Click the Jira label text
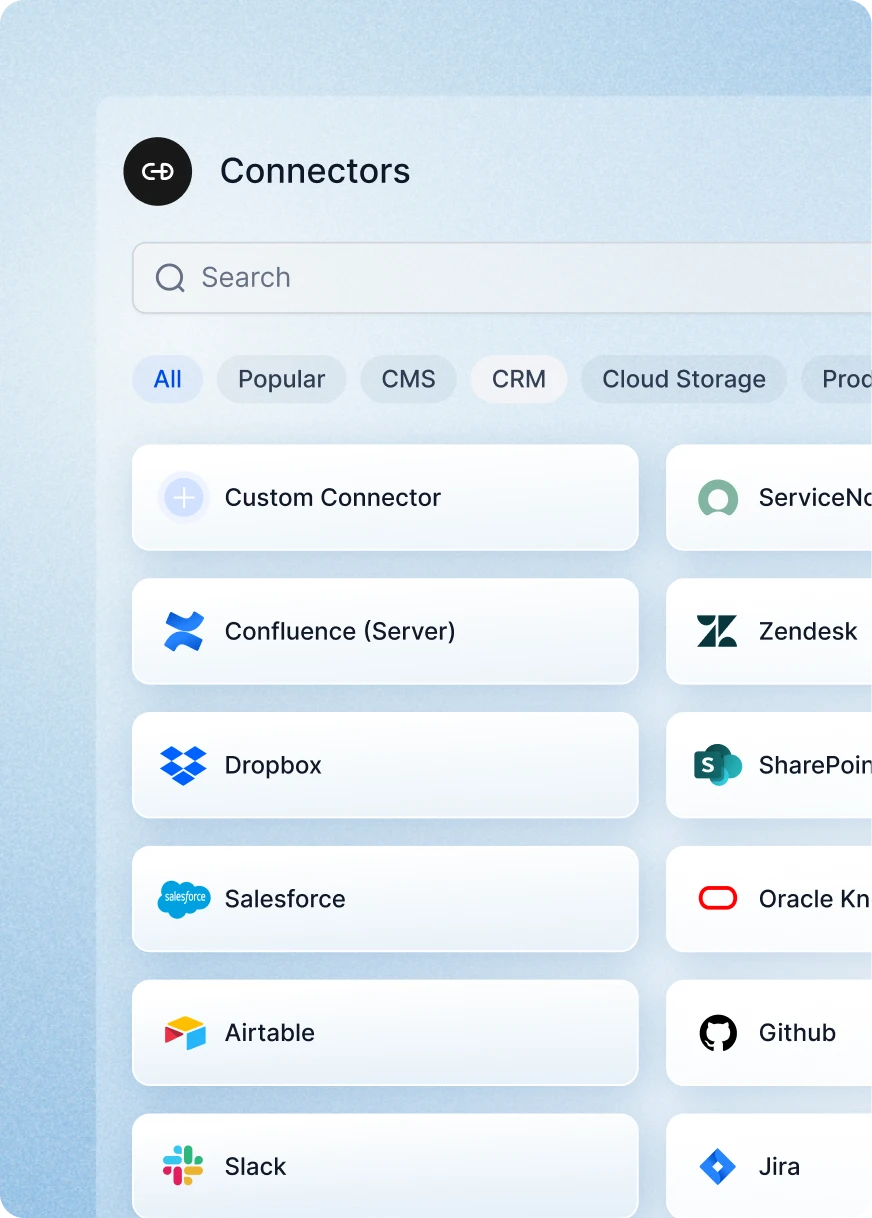 pyautogui.click(x=779, y=1167)
